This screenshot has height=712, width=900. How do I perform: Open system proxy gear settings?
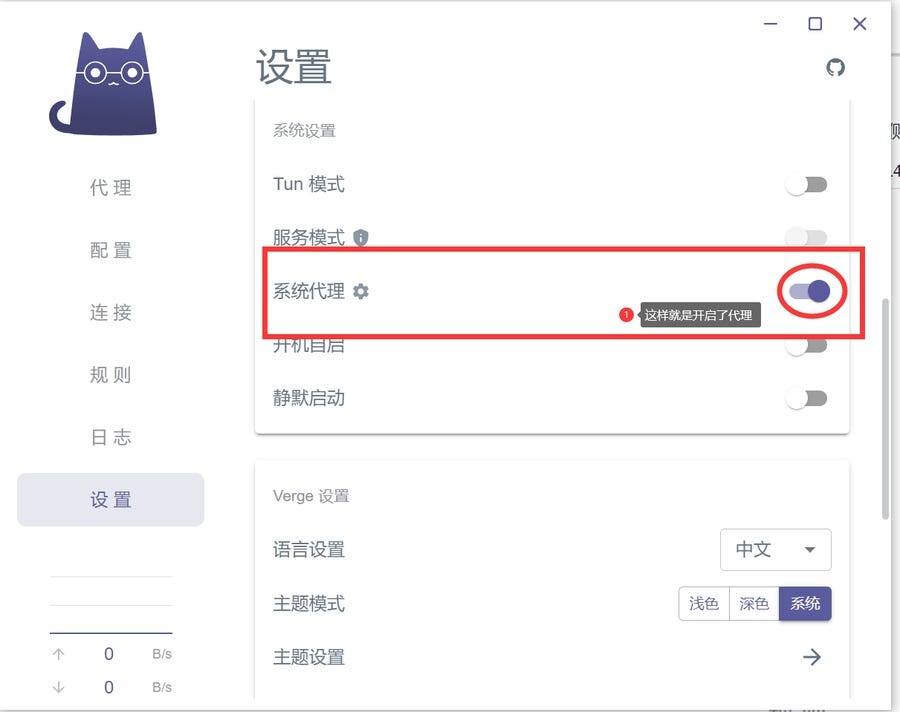360,291
